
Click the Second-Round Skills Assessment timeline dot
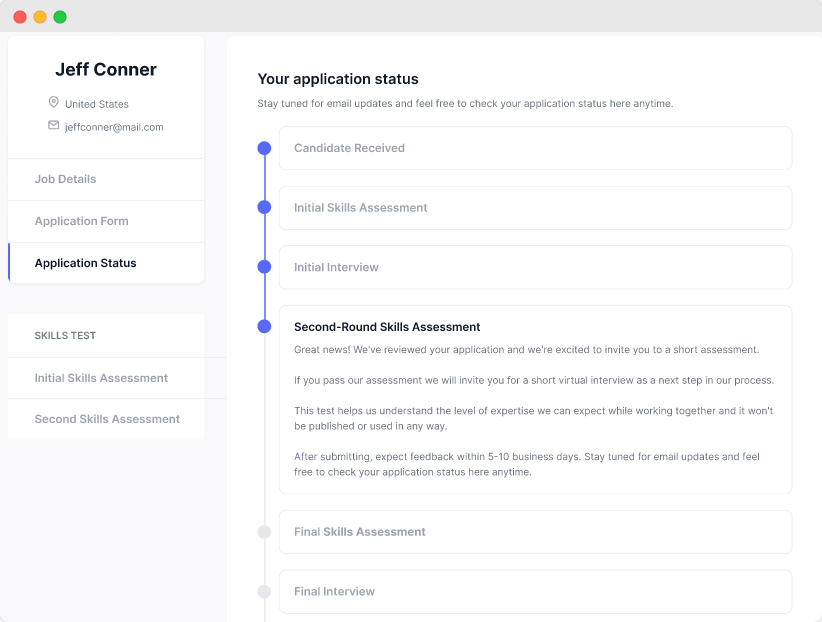[x=264, y=327]
